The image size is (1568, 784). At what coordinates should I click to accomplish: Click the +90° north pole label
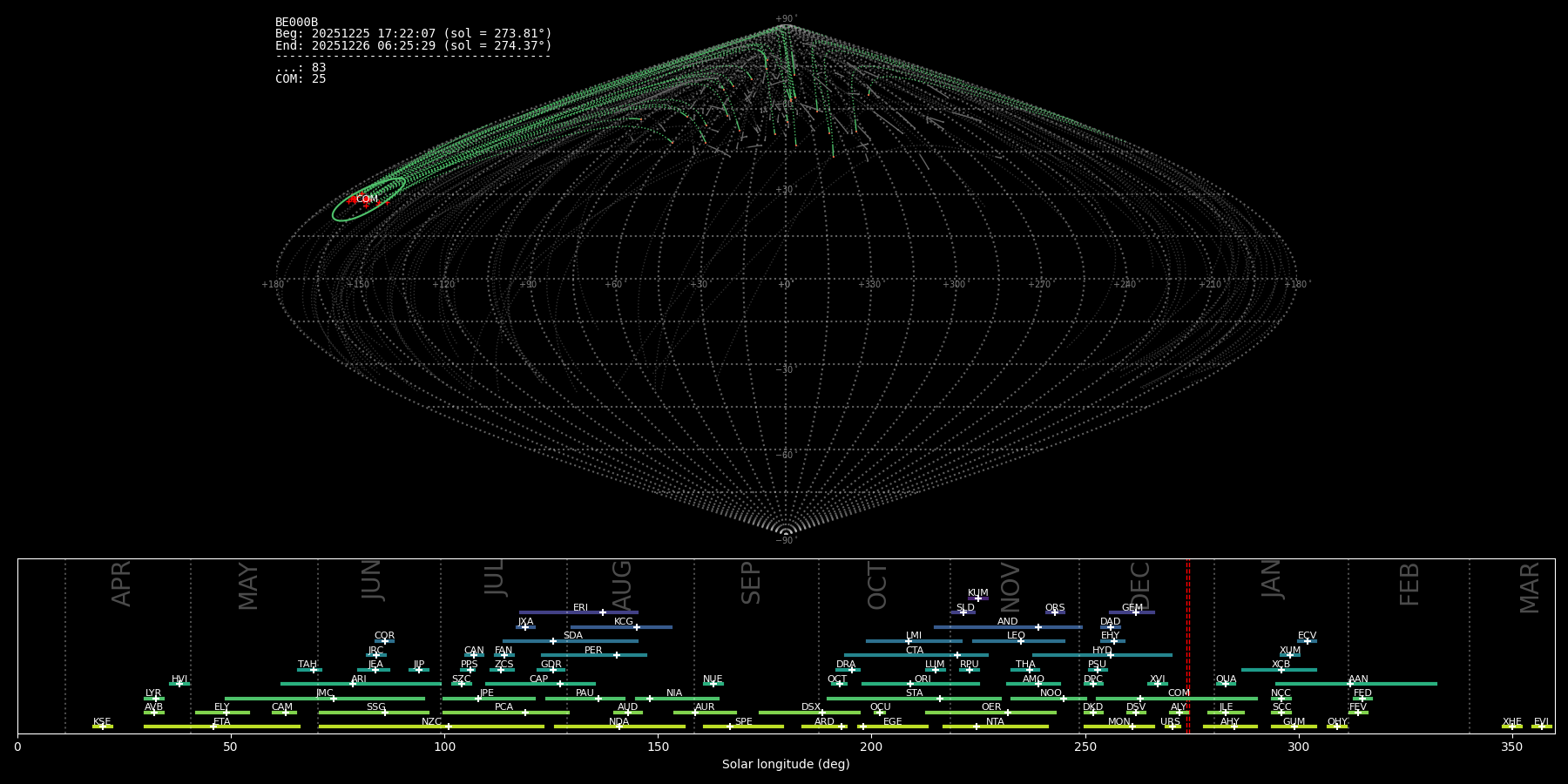[x=786, y=19]
